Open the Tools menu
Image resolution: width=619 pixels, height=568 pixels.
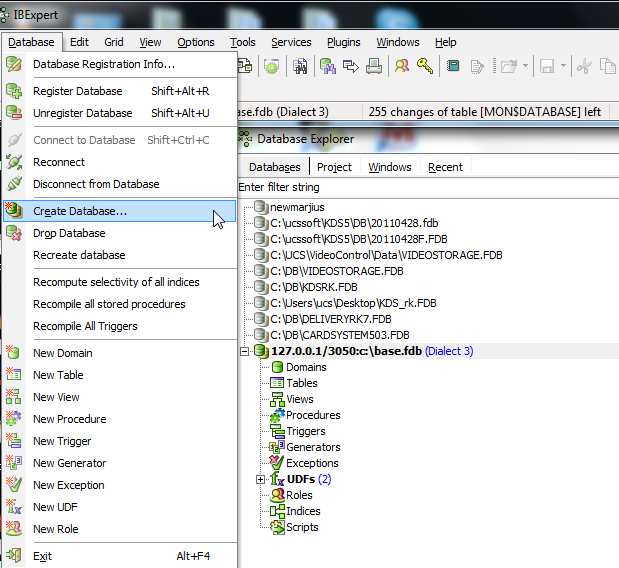pyautogui.click(x=243, y=42)
